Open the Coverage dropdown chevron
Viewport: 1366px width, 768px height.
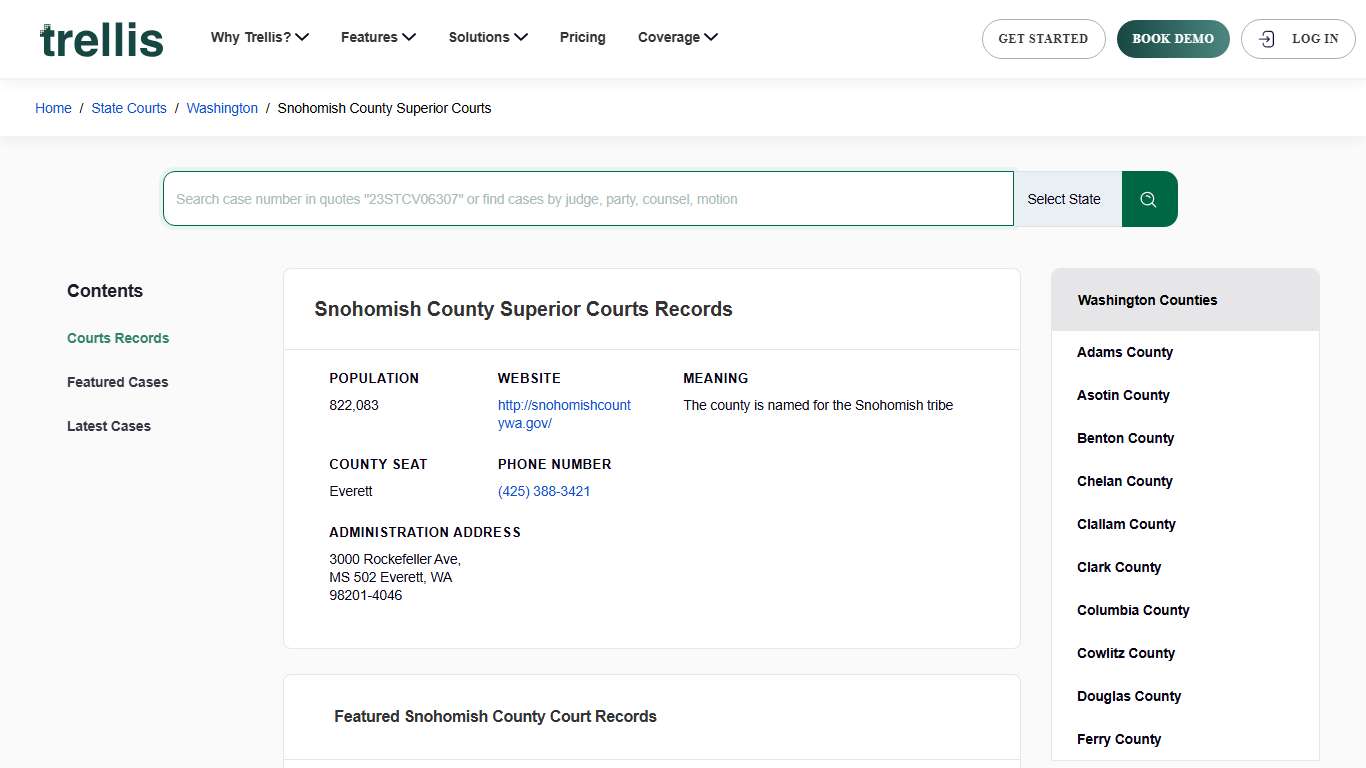(710, 36)
